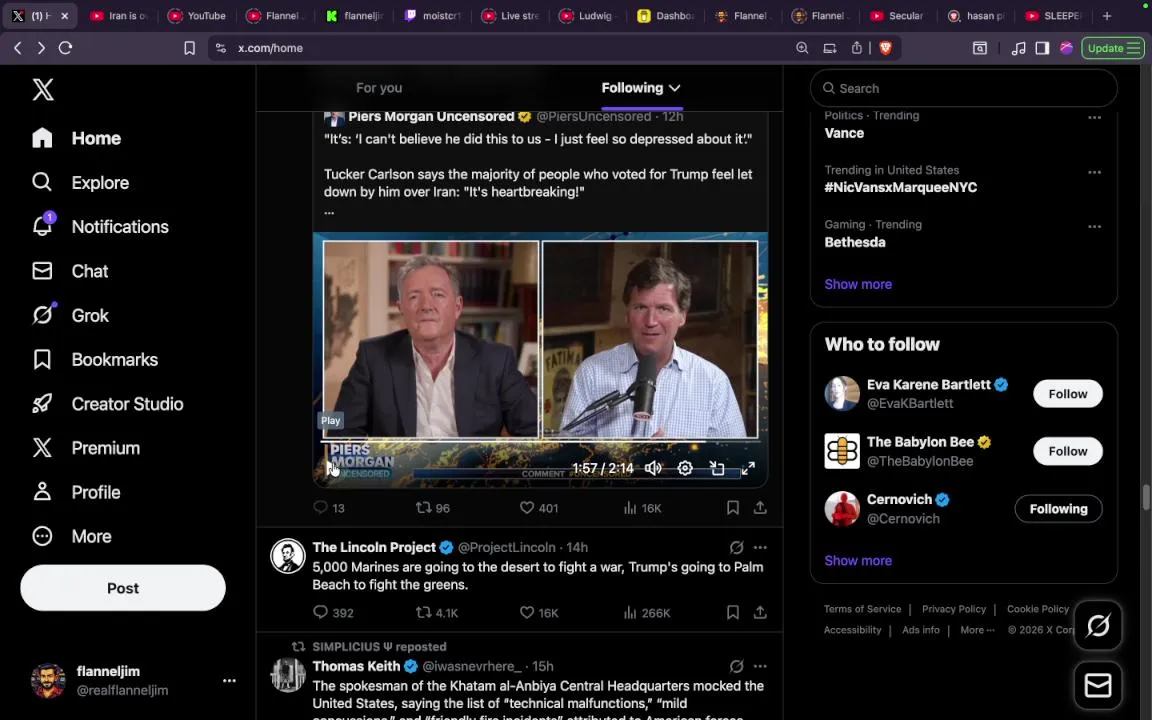Viewport: 1152px width, 720px height.
Task: Follow The Babylon Bee
Action: point(1068,451)
